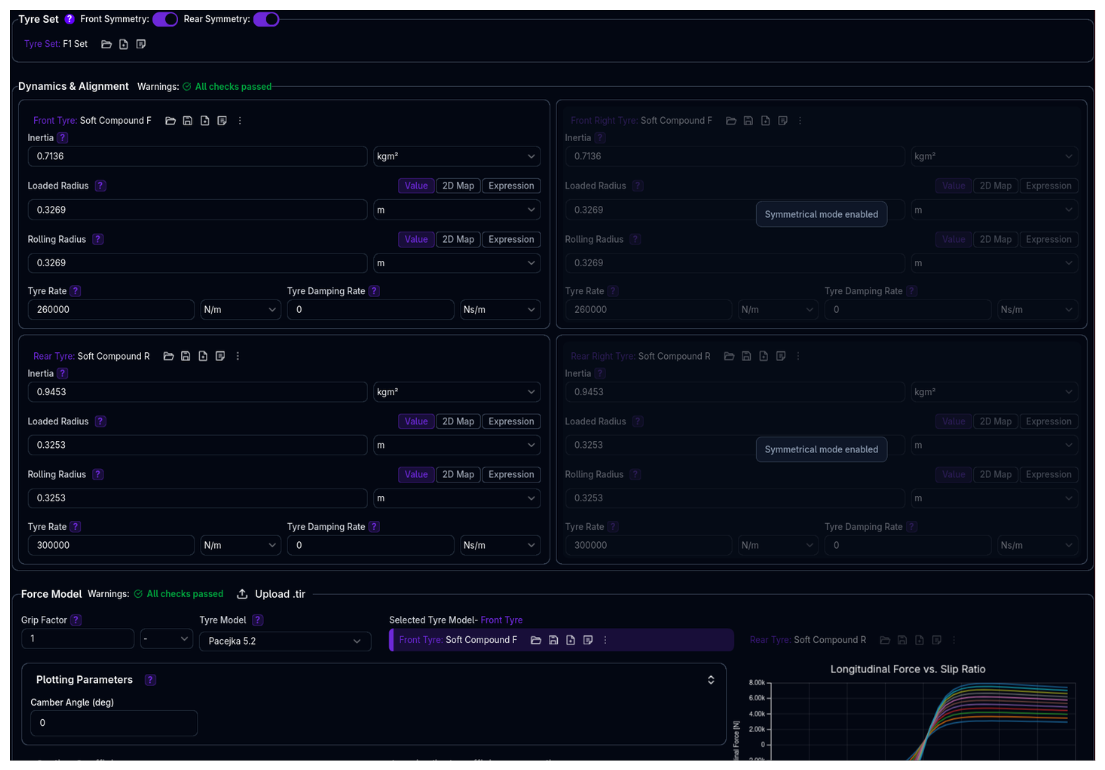Disable the Front Symmetry toggle
Screen dimensions: 1105x770
click(165, 19)
